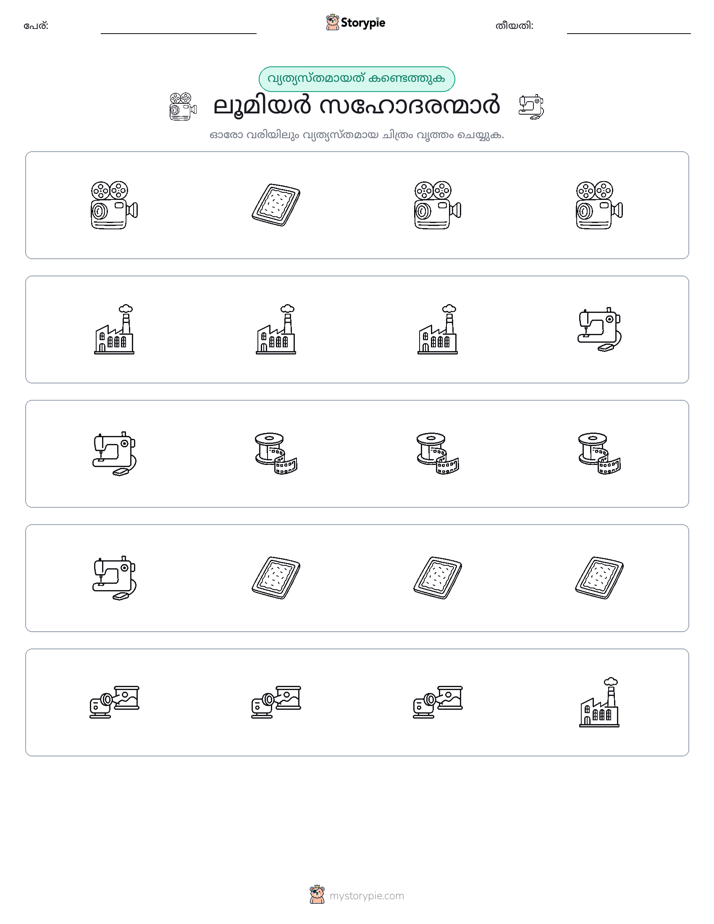The height and width of the screenshot is (924, 714).
Task: Click the first film reel in row three
Action: [x=276, y=454]
